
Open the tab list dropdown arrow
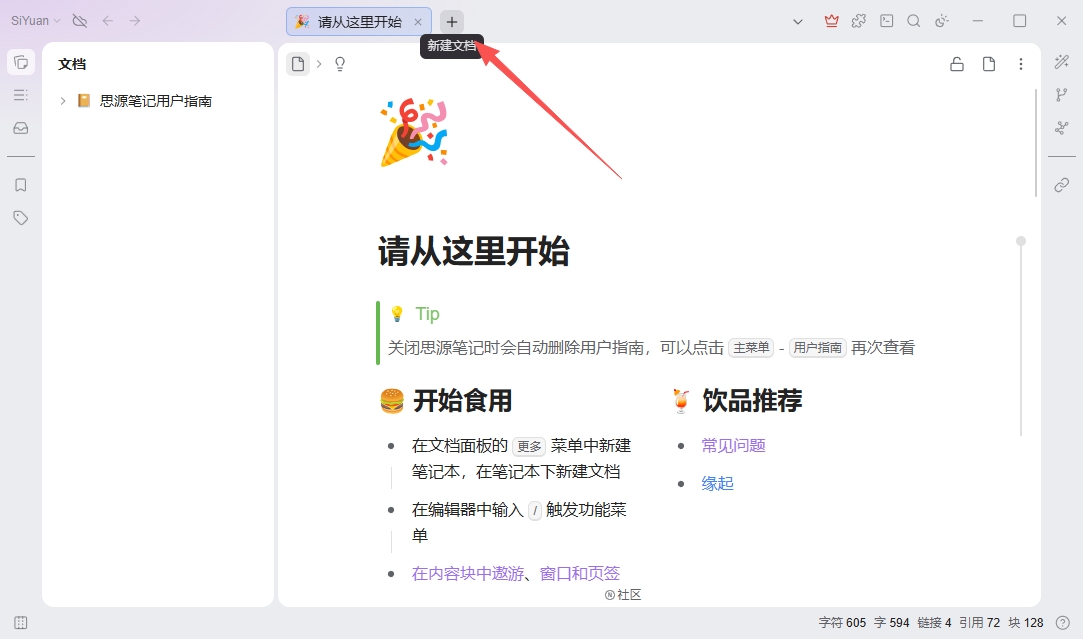tap(798, 21)
